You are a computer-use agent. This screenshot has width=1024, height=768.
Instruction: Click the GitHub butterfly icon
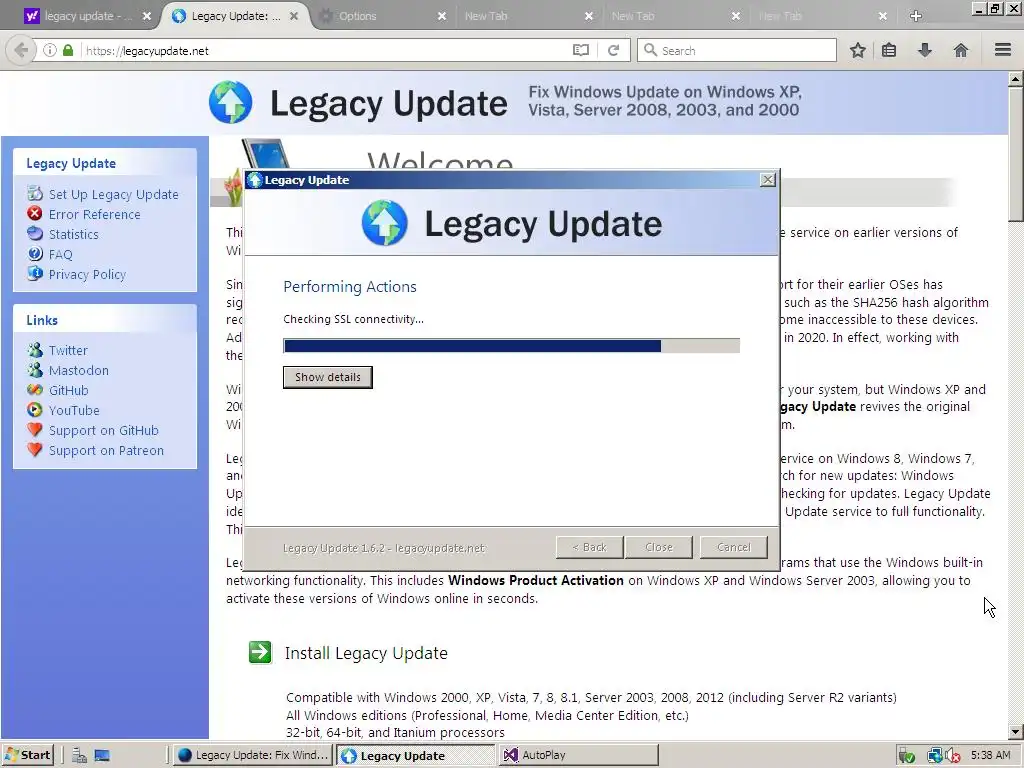point(35,390)
